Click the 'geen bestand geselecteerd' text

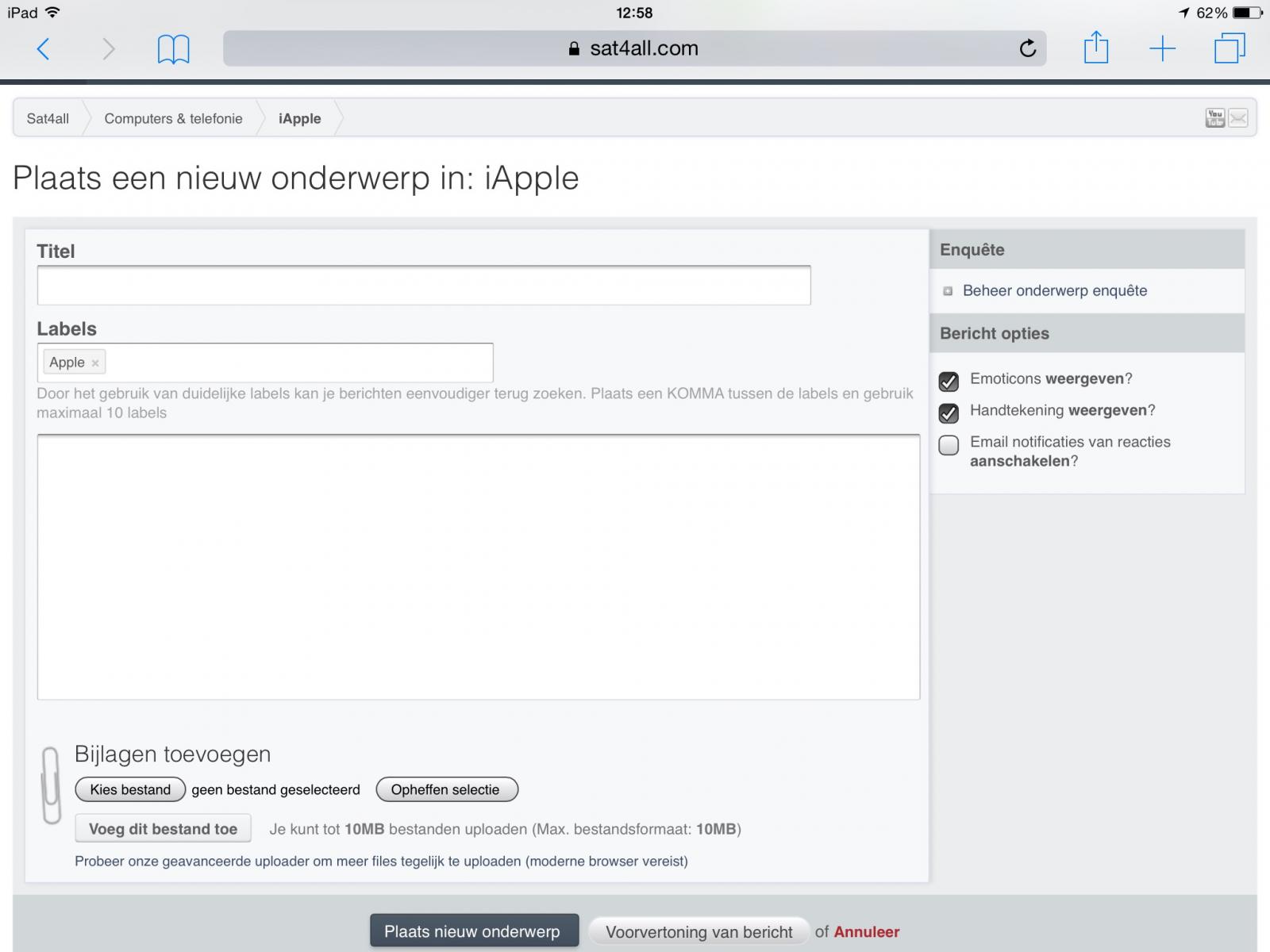click(276, 790)
